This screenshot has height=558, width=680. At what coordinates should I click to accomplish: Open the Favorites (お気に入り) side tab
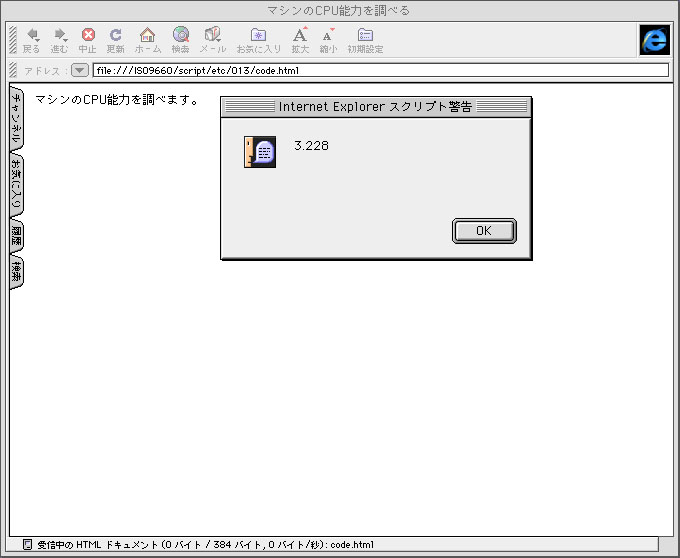[x=16, y=185]
